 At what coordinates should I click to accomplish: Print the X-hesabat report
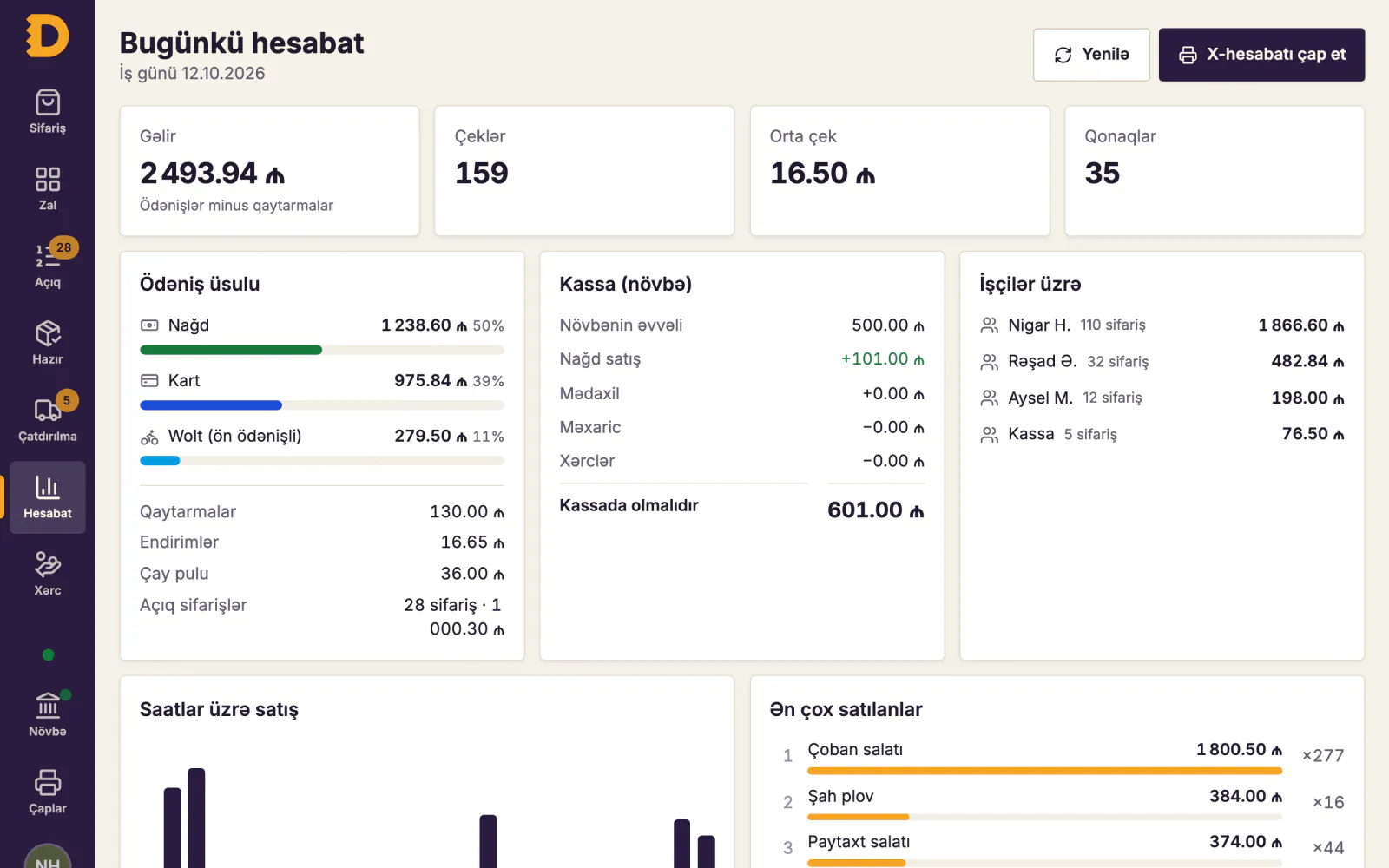tap(1261, 55)
